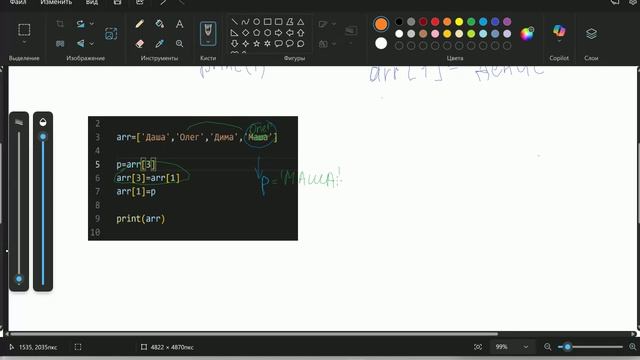Pick the light turquoise color swatch

[483, 33]
